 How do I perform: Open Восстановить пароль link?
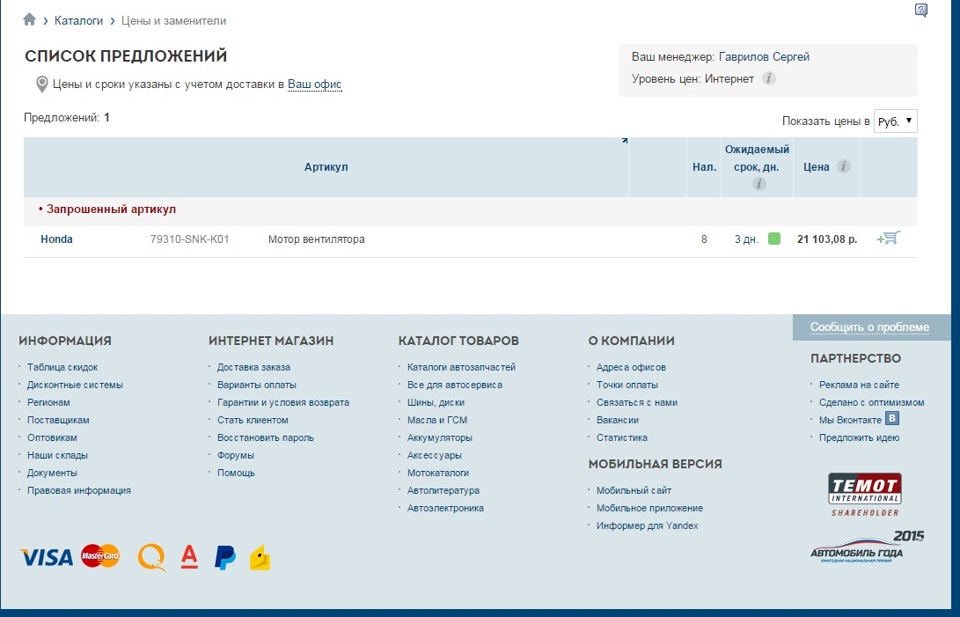click(x=265, y=438)
